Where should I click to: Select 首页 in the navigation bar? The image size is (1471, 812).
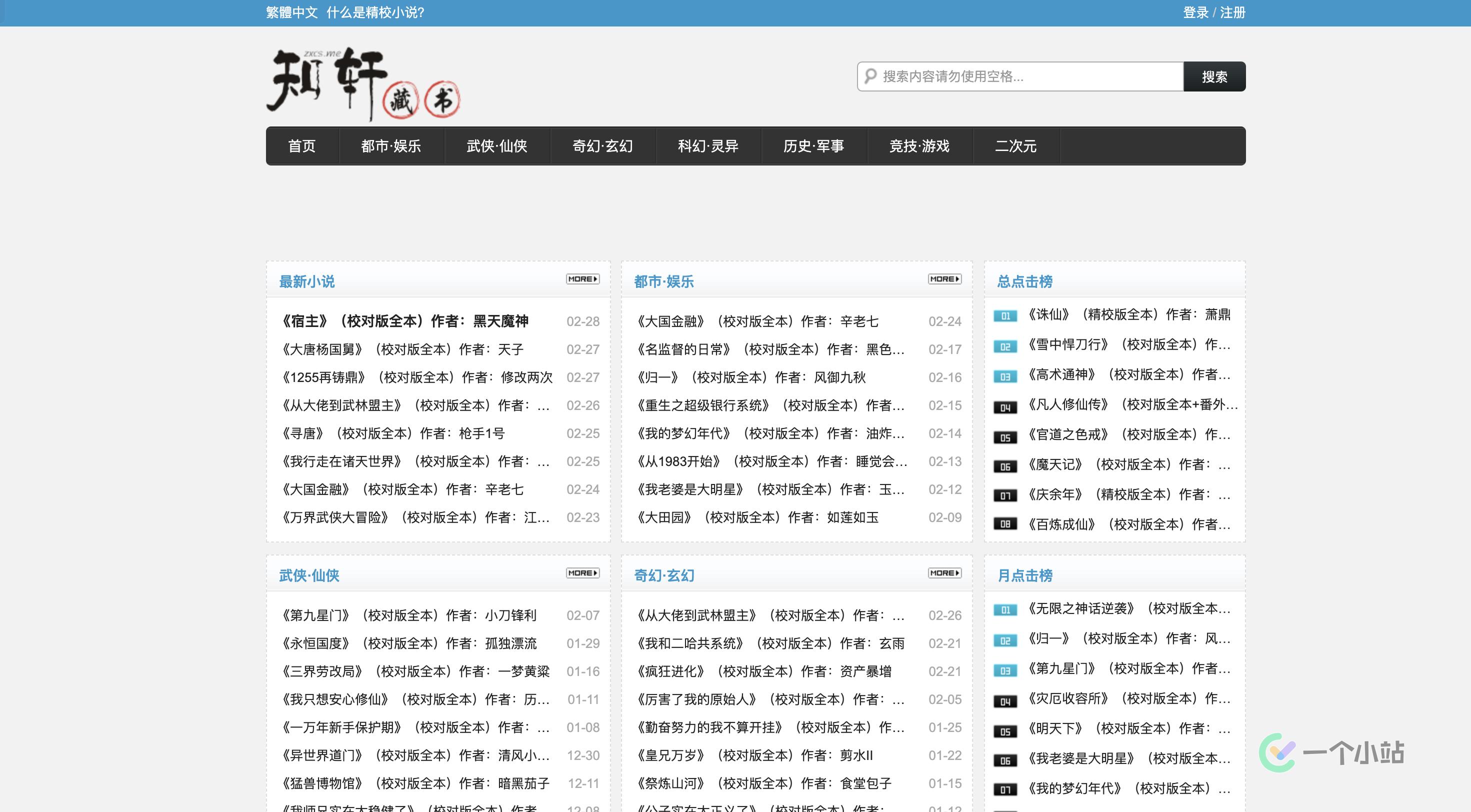301,146
